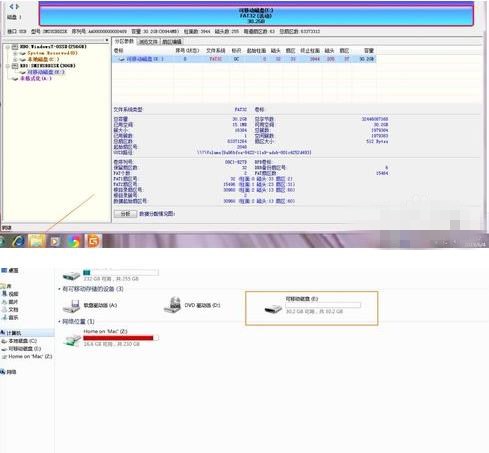Switch to the Browse Files tab
Screen dimensions: 489x453
click(148, 42)
